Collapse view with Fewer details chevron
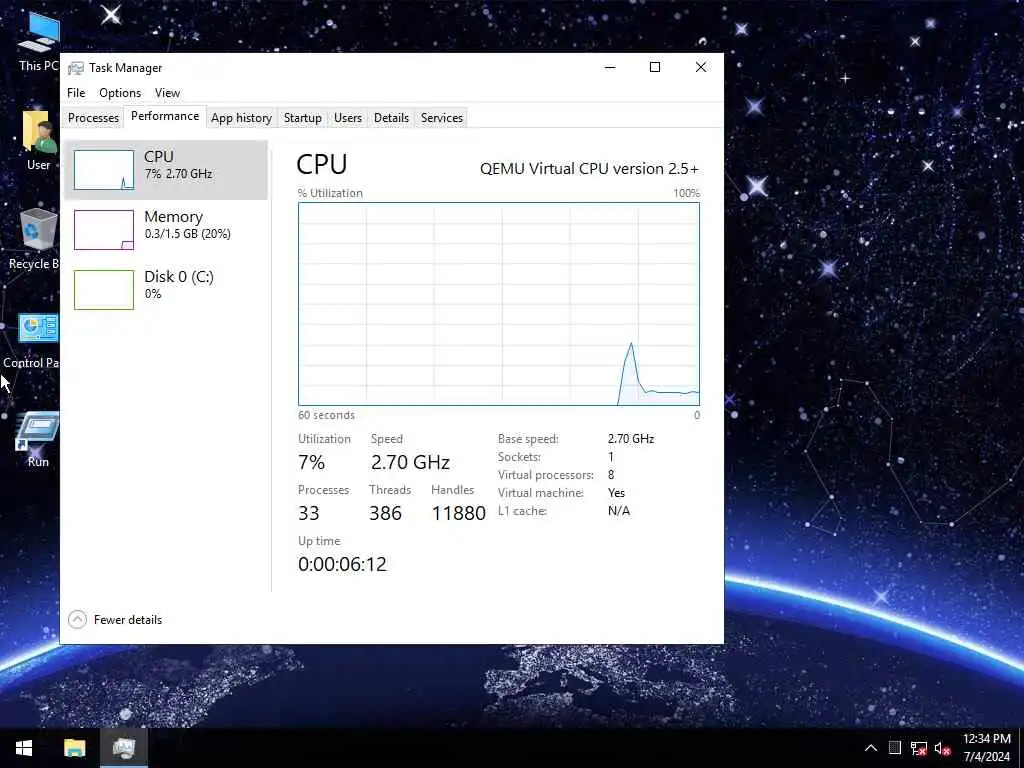This screenshot has height=768, width=1024. coord(77,619)
